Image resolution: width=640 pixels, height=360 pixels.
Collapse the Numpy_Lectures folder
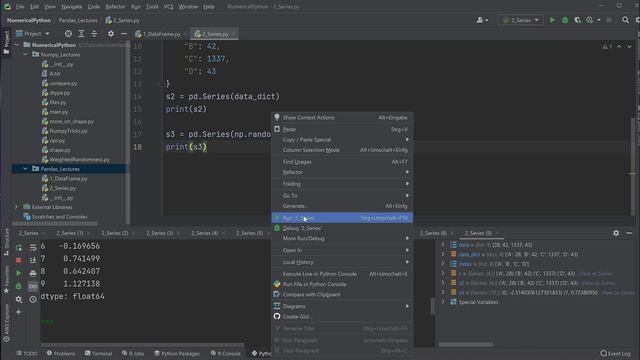tap(25, 54)
